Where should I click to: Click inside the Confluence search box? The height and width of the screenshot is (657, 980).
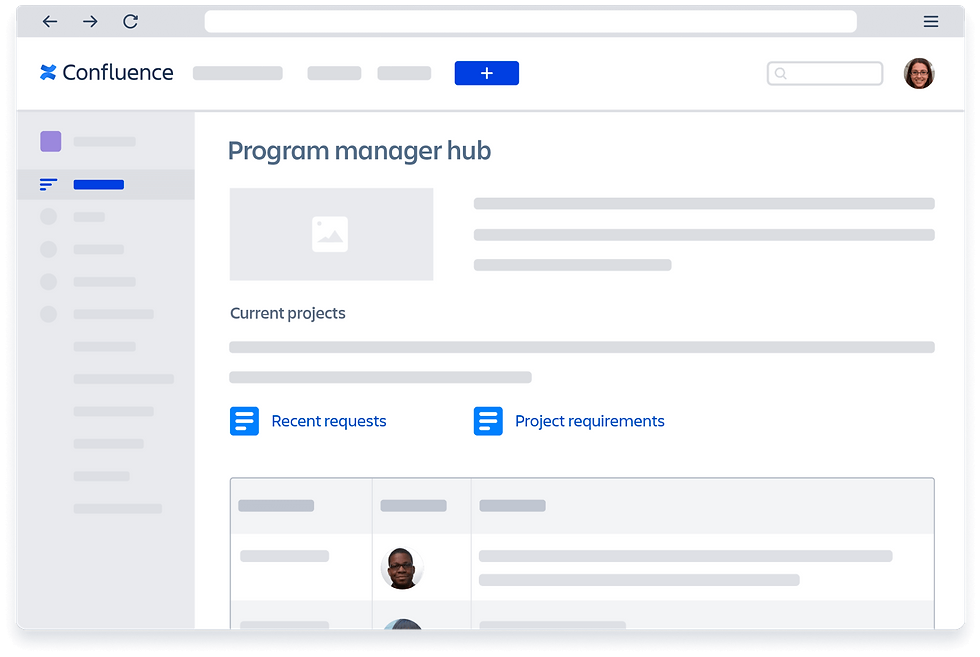(825, 73)
